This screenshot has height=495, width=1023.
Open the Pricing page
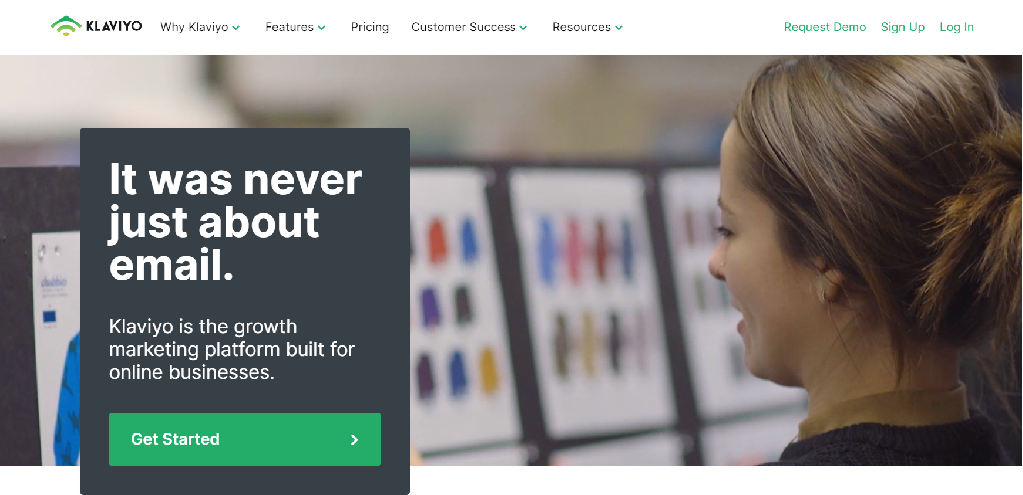[x=370, y=27]
